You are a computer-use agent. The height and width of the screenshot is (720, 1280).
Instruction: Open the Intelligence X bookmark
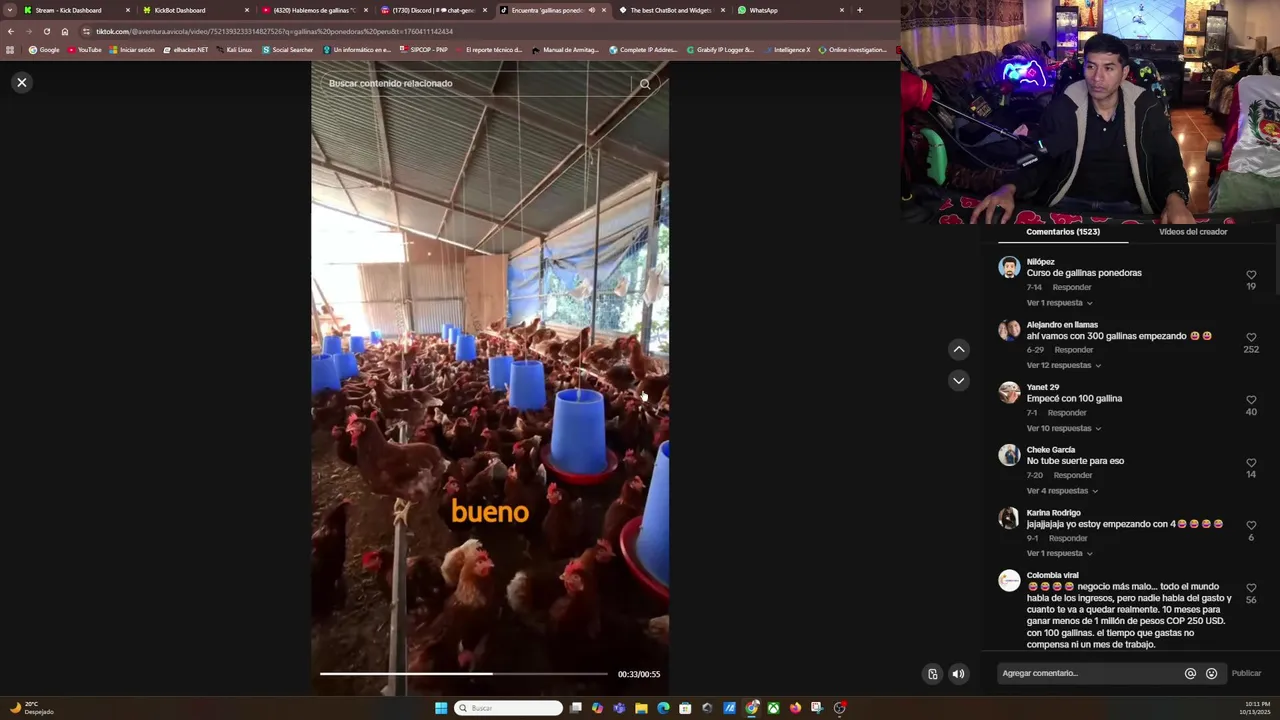[x=786, y=50]
